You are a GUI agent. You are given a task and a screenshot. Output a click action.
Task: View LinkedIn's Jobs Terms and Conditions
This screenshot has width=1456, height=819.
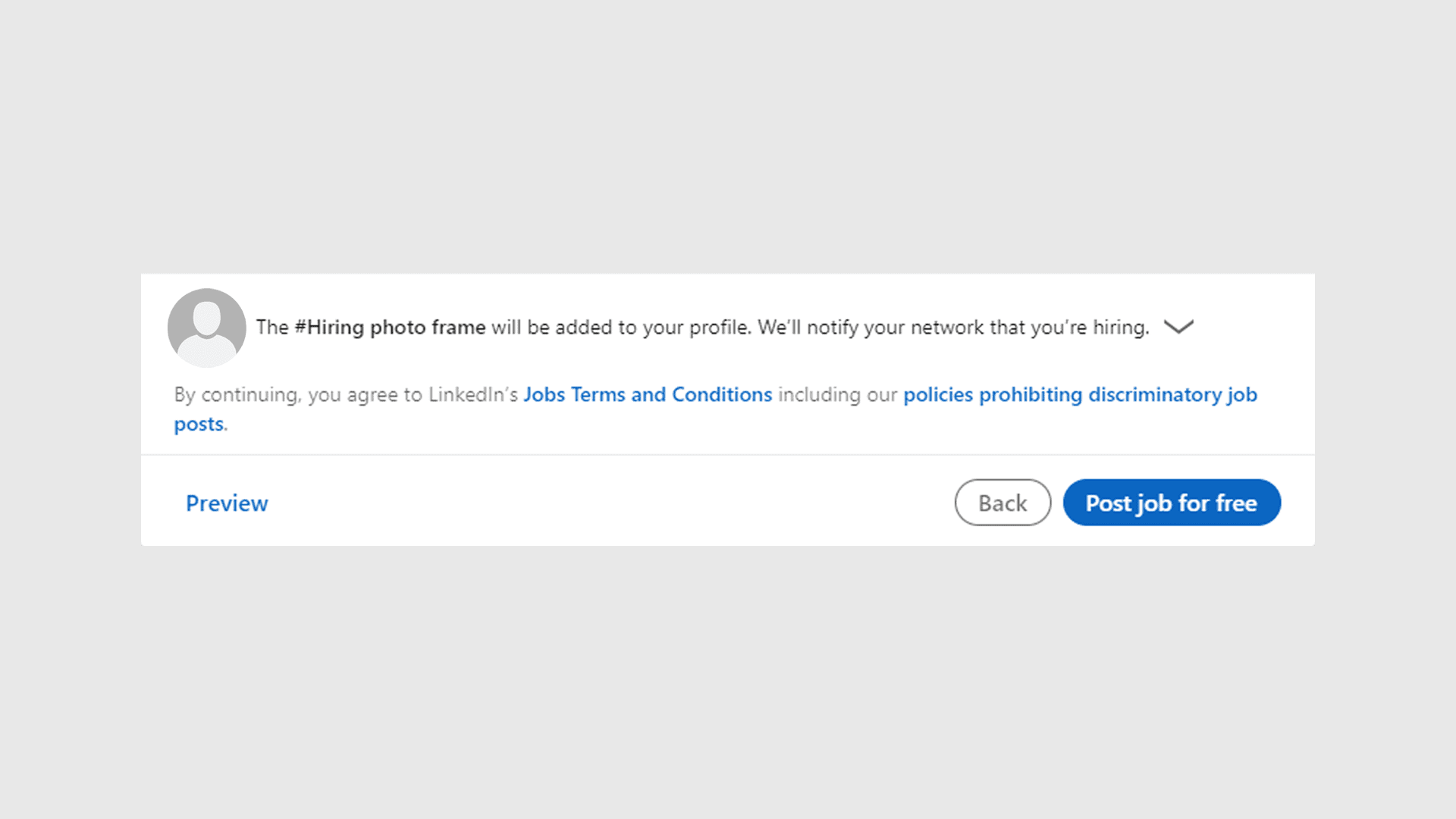(x=647, y=394)
